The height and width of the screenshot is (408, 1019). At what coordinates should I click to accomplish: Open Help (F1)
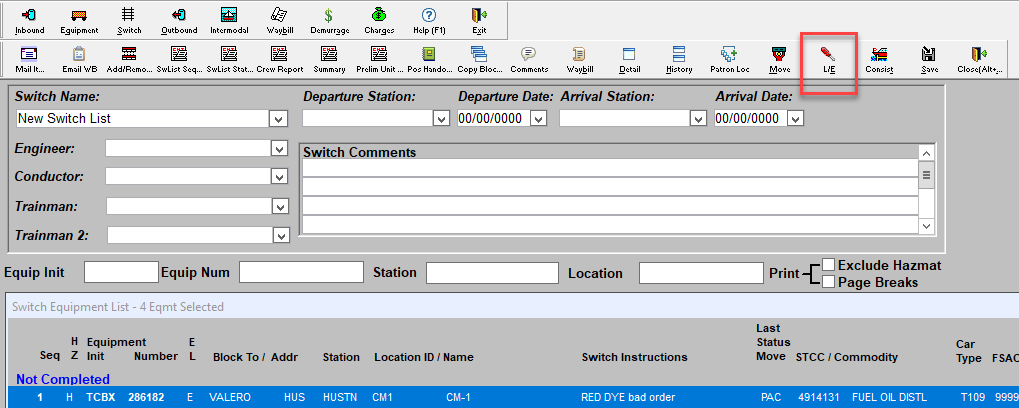click(428, 21)
